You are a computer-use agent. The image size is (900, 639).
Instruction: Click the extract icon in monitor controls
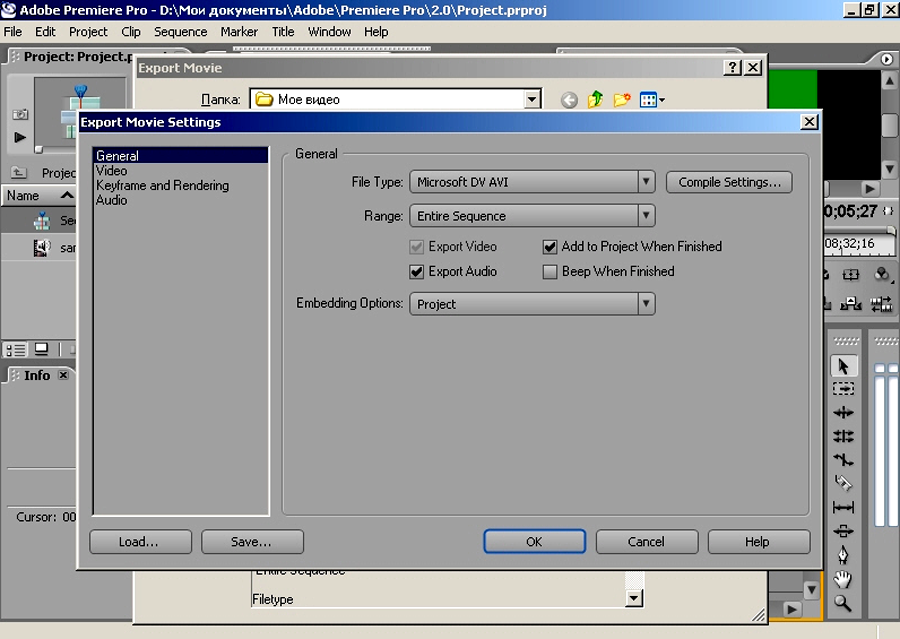pos(850,304)
